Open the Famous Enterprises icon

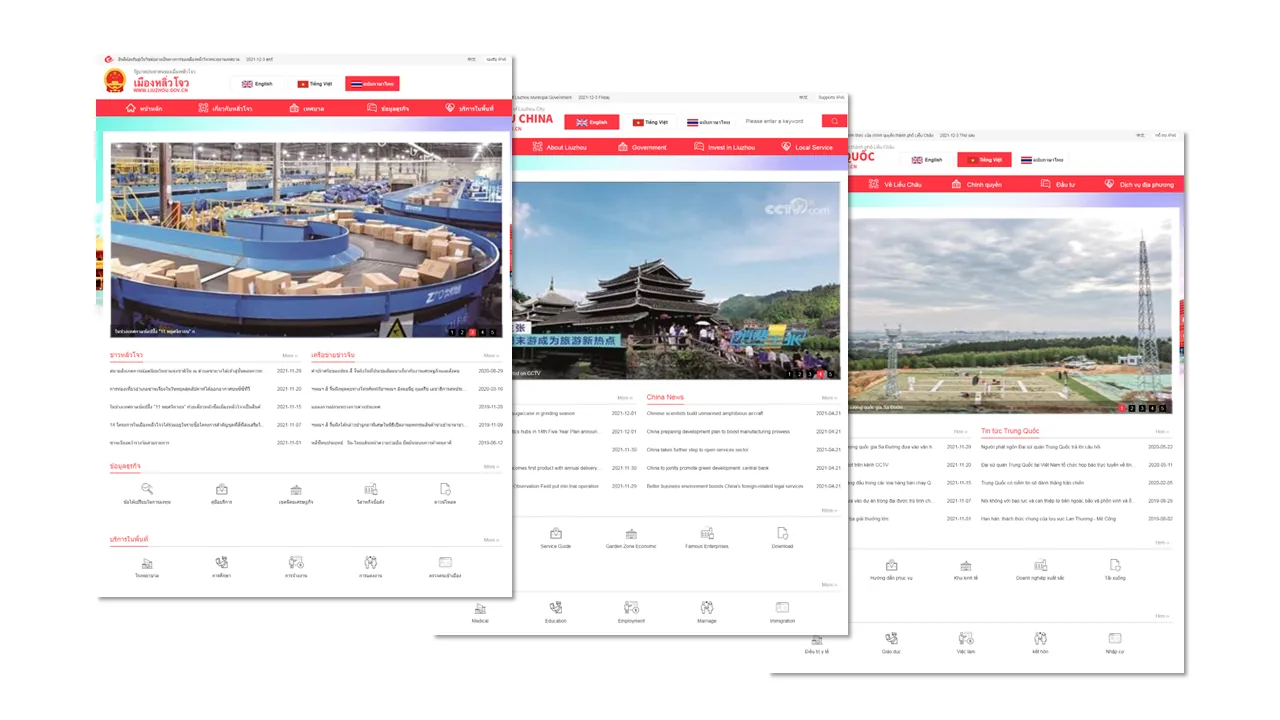click(707, 534)
